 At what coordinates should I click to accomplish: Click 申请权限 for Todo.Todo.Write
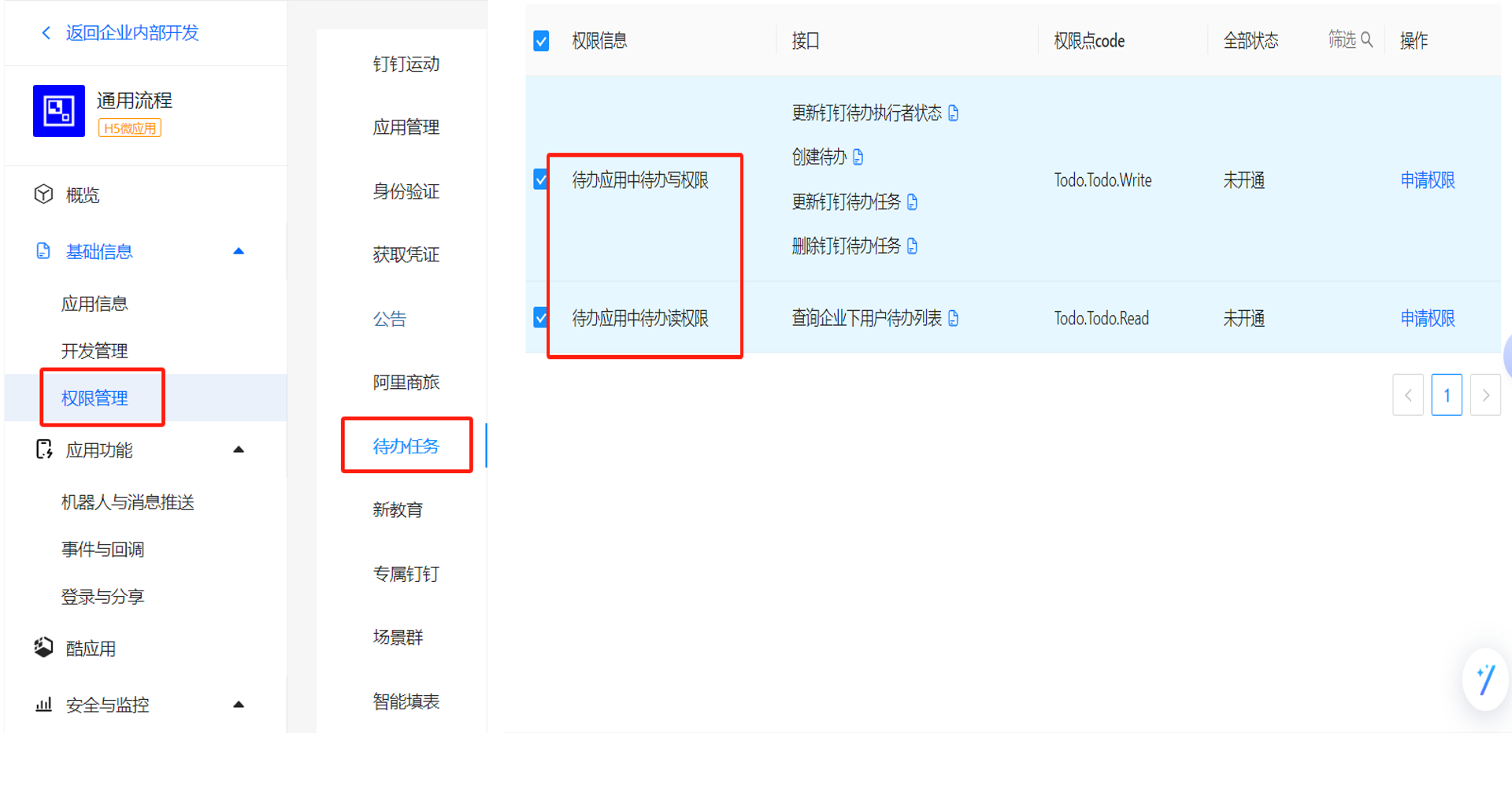click(x=1427, y=180)
